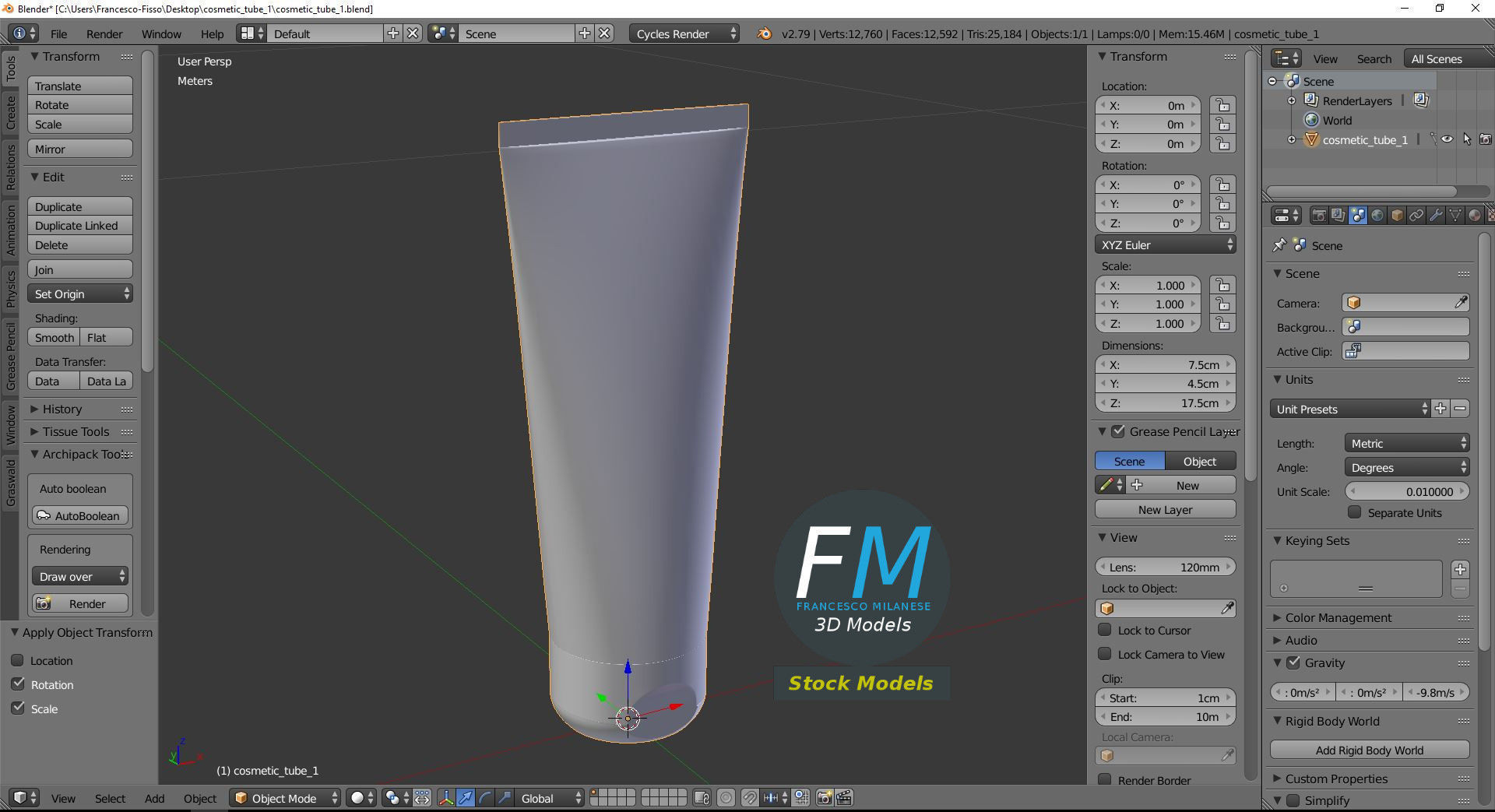Viewport: 1495px width, 812px height.
Task: Open the Render properties tab (camera icon)
Action: click(1319, 216)
